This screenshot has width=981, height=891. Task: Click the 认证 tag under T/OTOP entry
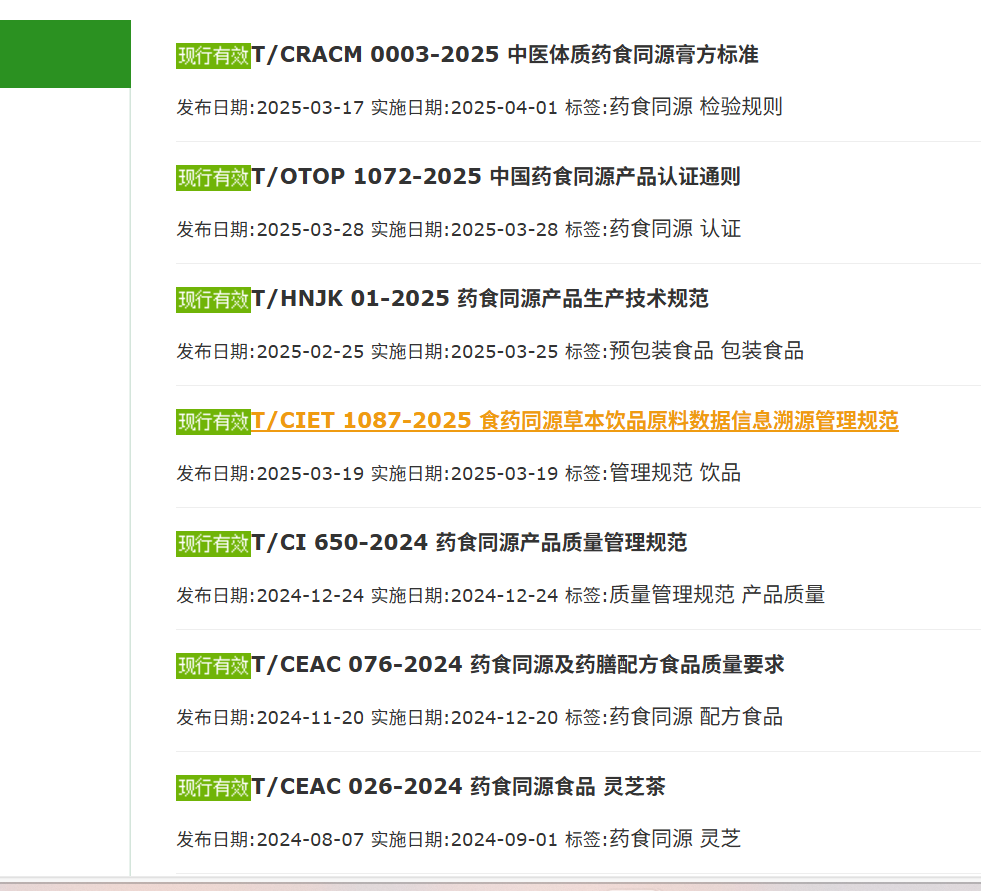720,229
